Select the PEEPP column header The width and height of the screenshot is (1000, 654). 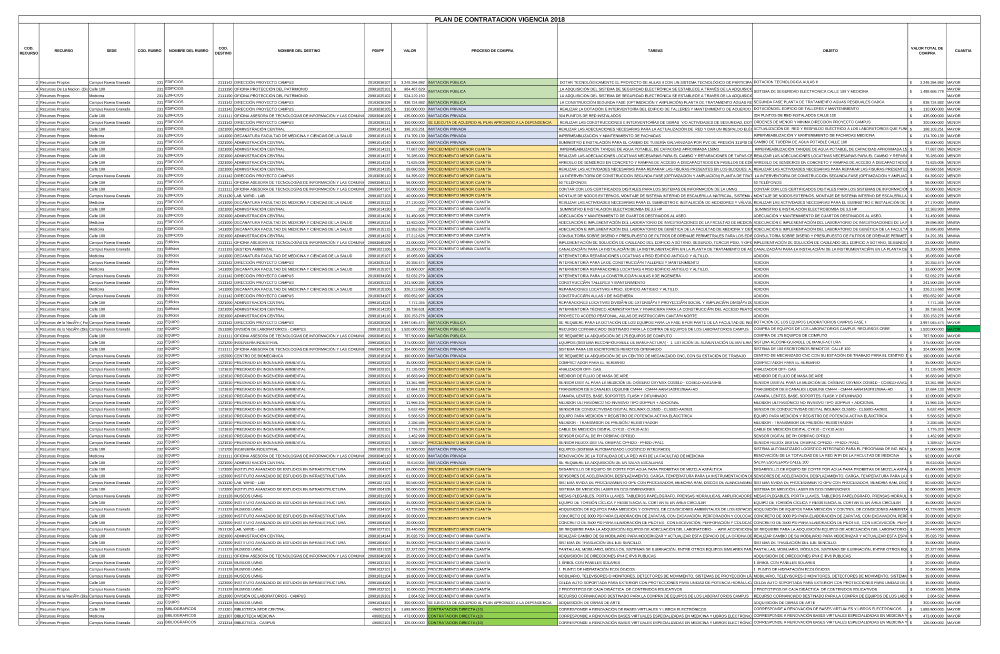[x=377, y=49]
